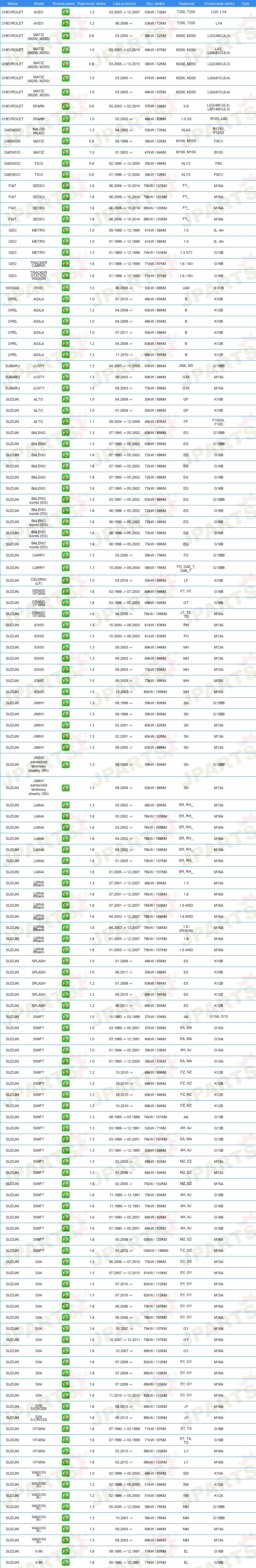The height and width of the screenshot is (1568, 256).
Task: Click fuel icon in Daewoo Matiz 0.8 row
Action: pos(65,141)
